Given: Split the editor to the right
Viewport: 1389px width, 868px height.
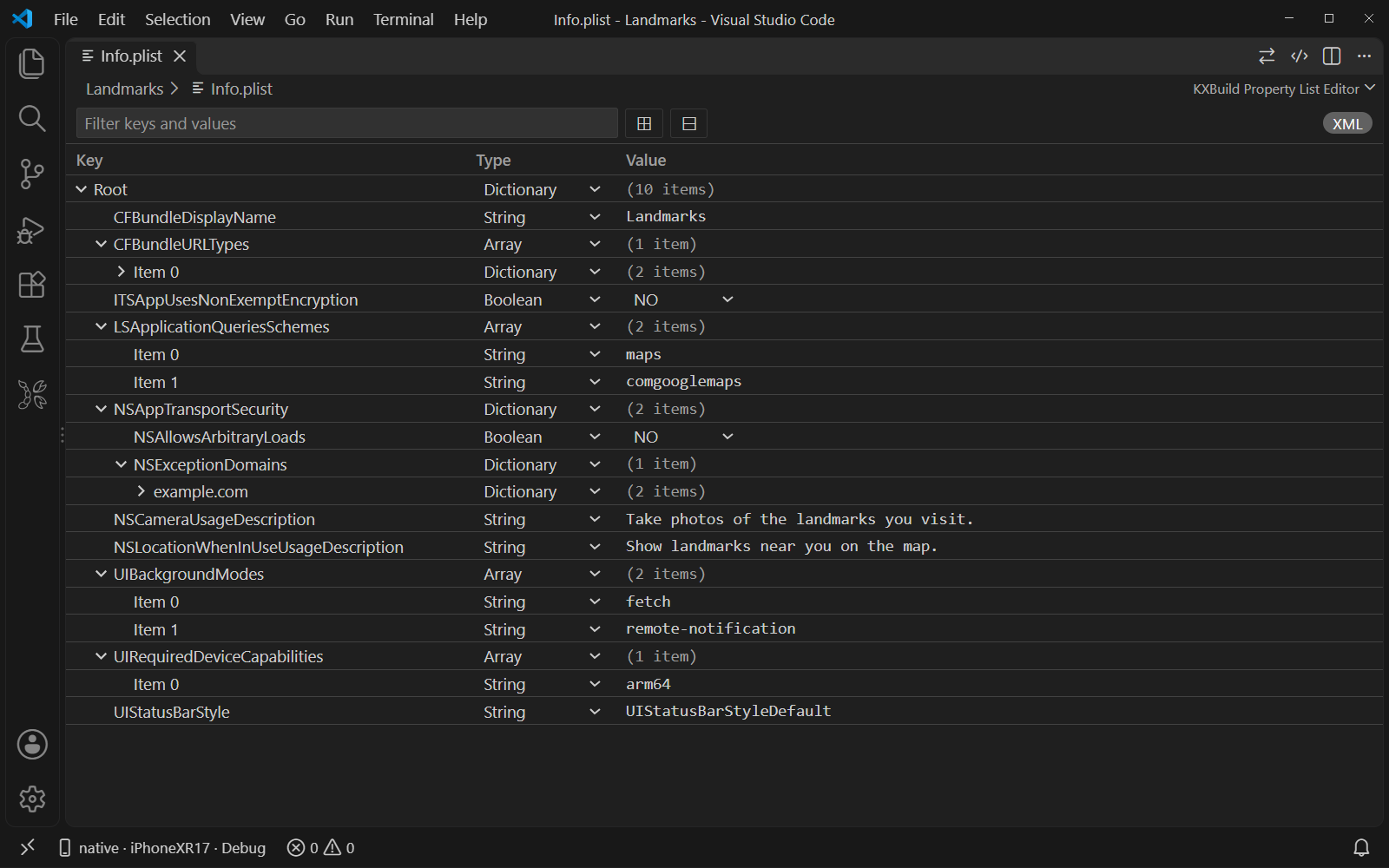Looking at the screenshot, I should [x=1332, y=56].
